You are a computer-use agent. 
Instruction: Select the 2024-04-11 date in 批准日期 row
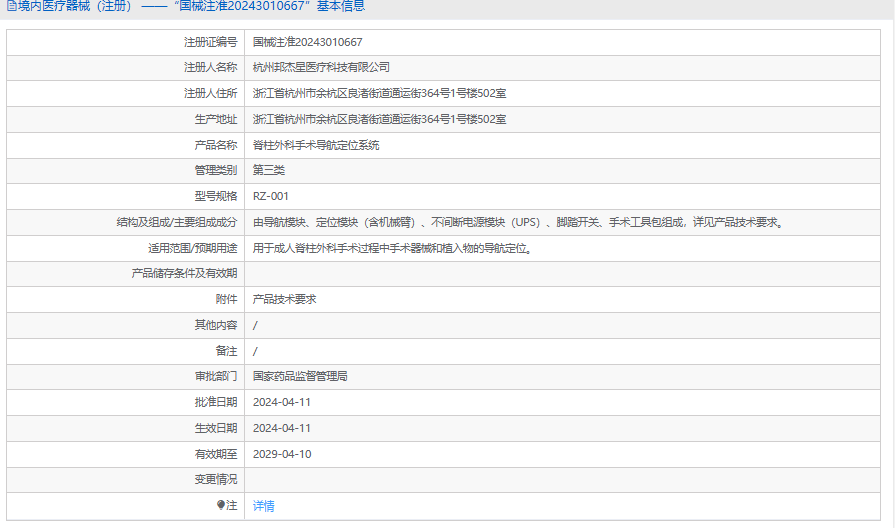[282, 402]
